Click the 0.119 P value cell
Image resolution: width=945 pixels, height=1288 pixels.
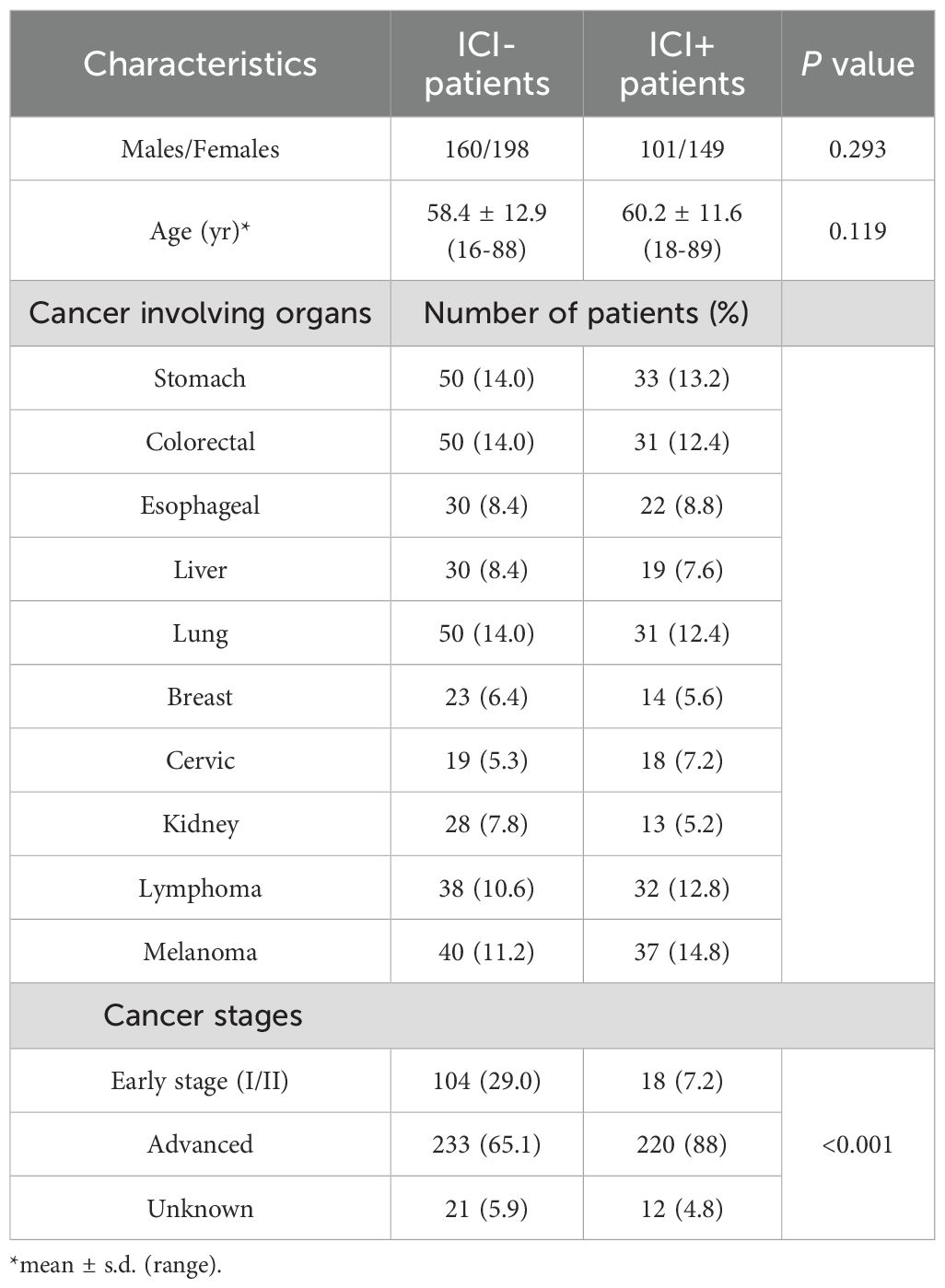857,231
